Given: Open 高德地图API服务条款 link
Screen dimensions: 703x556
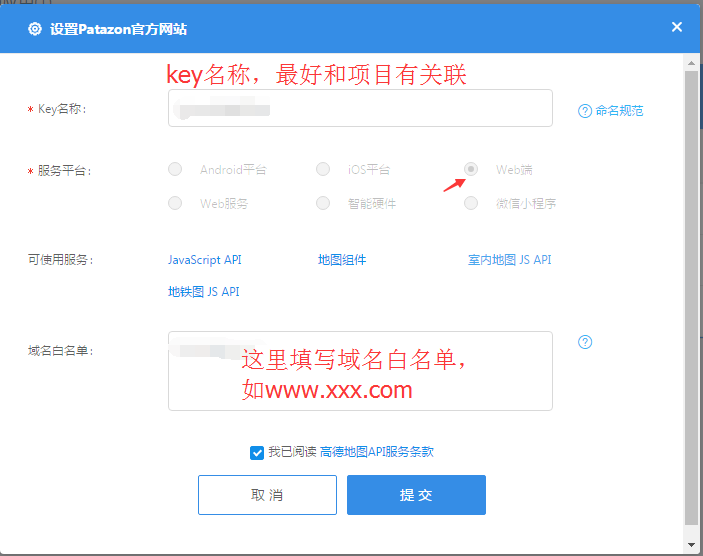Looking at the screenshot, I should point(377,452).
